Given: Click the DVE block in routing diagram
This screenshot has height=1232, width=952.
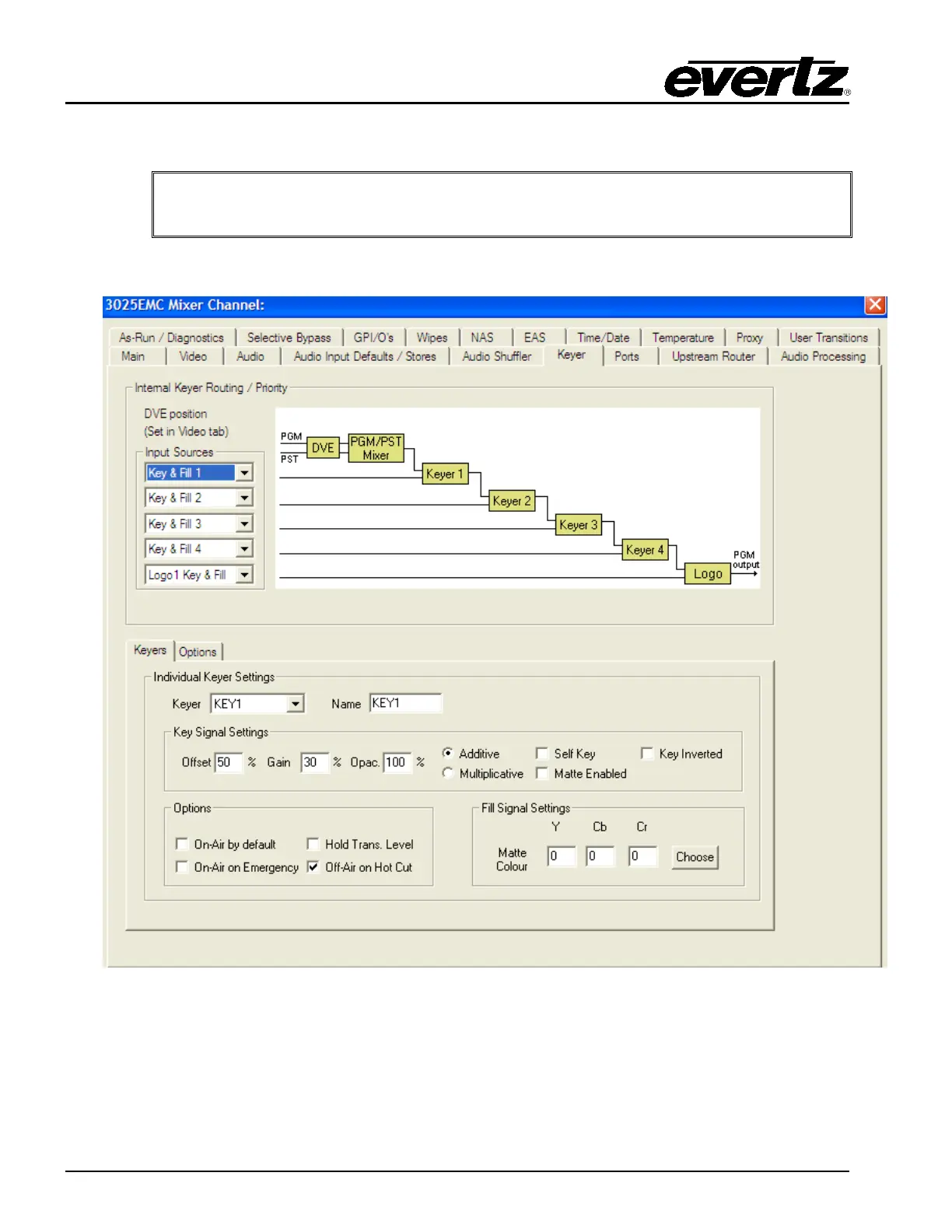Looking at the screenshot, I should (x=323, y=448).
